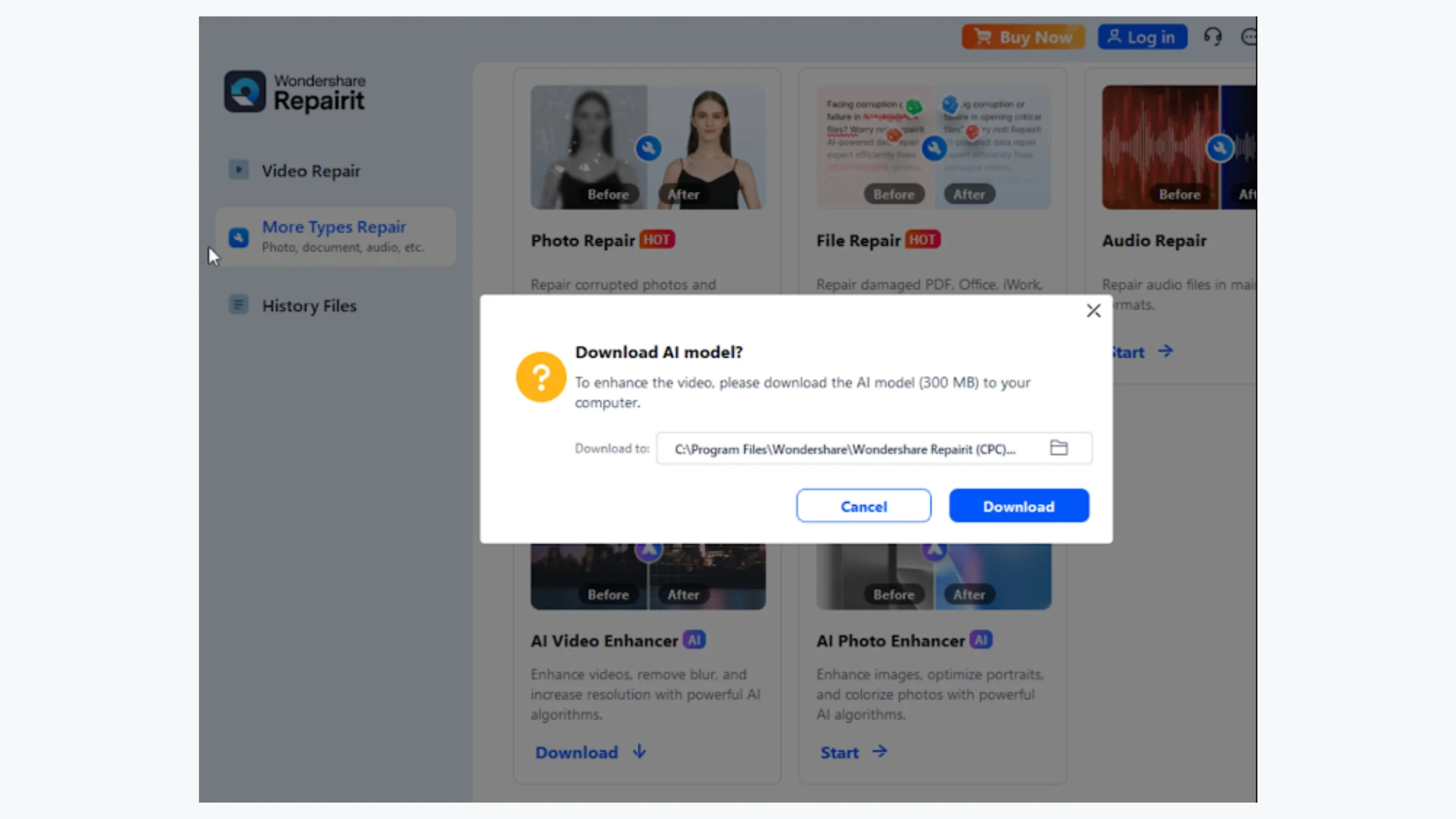This screenshot has height=819, width=1456.
Task: Click the shopping cart icon in Buy Now
Action: pyautogui.click(x=983, y=37)
